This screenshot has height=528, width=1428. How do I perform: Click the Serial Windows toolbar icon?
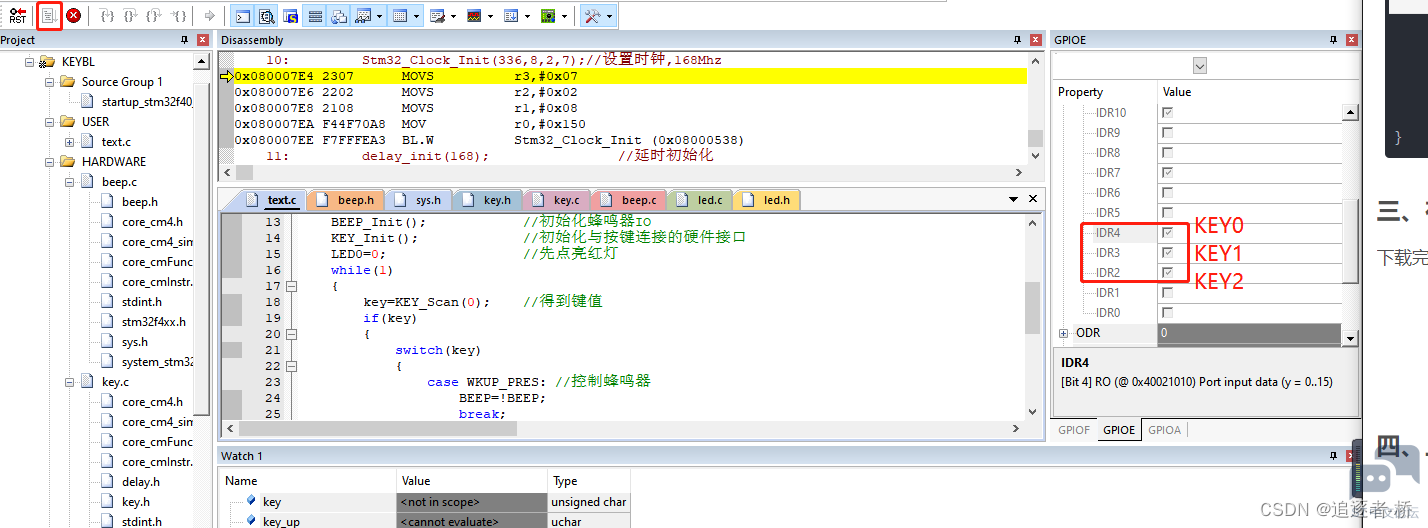click(x=437, y=16)
